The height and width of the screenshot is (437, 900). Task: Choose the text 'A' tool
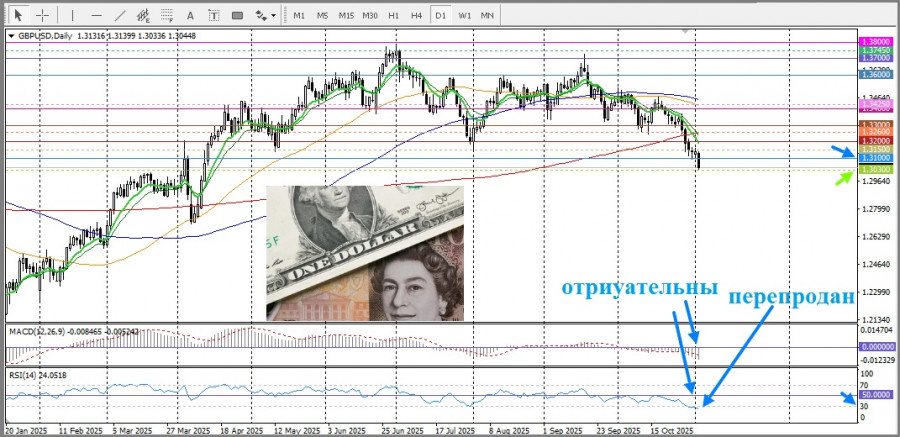191,16
